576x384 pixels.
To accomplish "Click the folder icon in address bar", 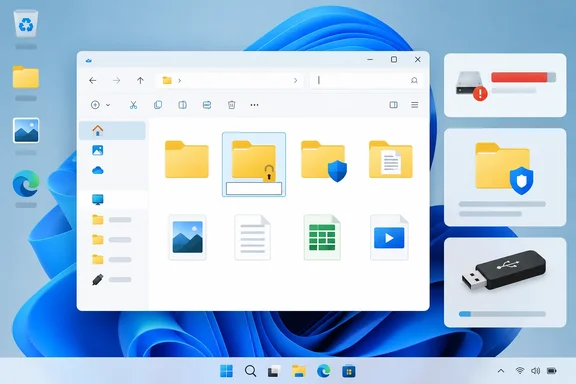I will (167, 80).
